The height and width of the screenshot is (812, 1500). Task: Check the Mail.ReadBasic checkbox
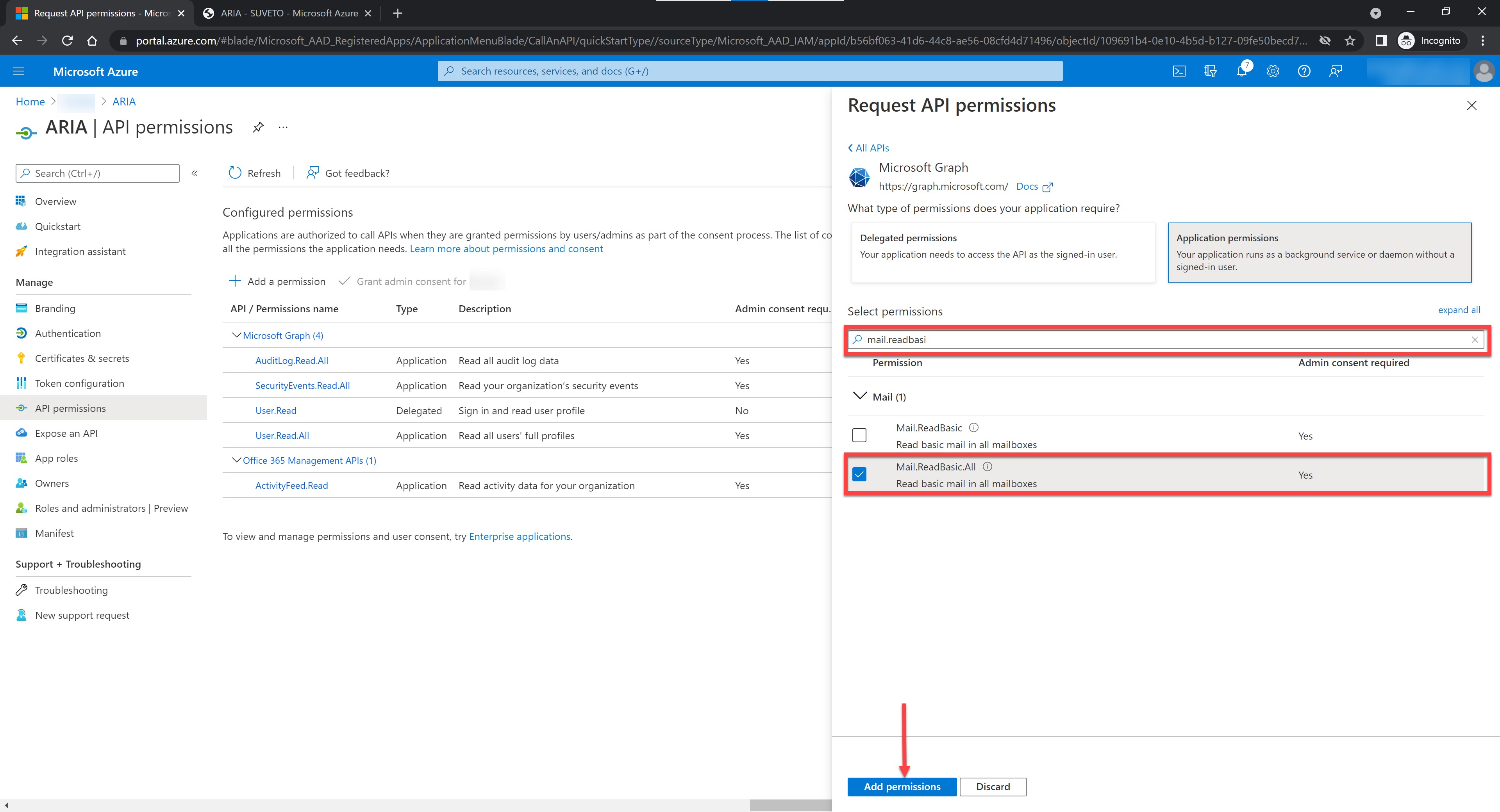(x=859, y=435)
